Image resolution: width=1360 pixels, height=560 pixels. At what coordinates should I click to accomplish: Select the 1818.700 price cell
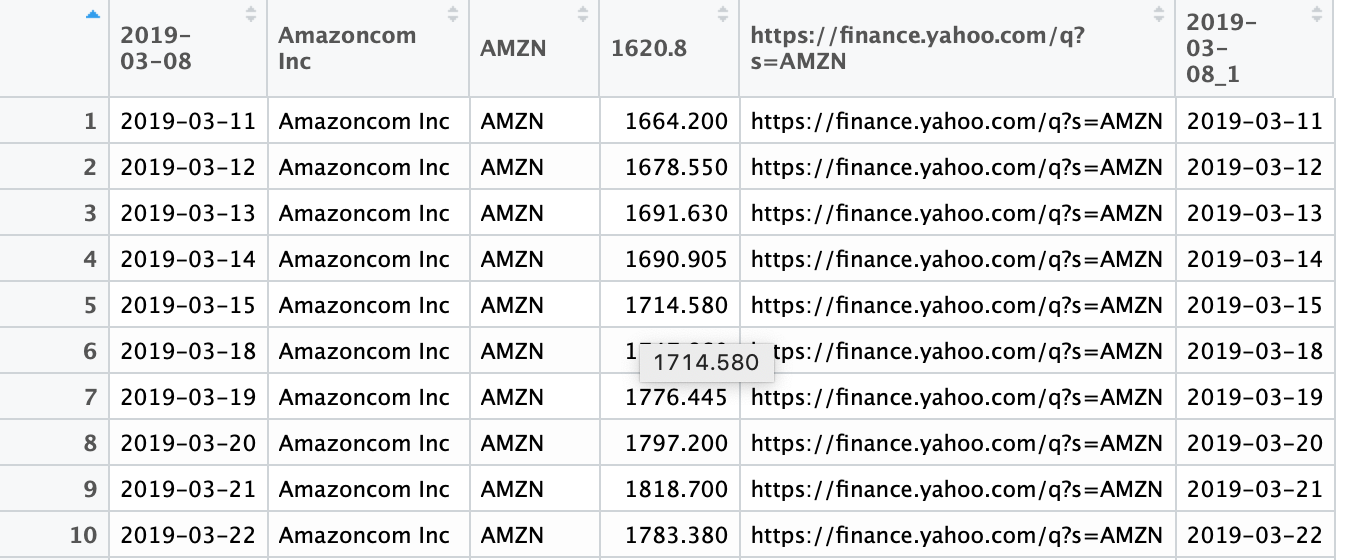(x=676, y=489)
